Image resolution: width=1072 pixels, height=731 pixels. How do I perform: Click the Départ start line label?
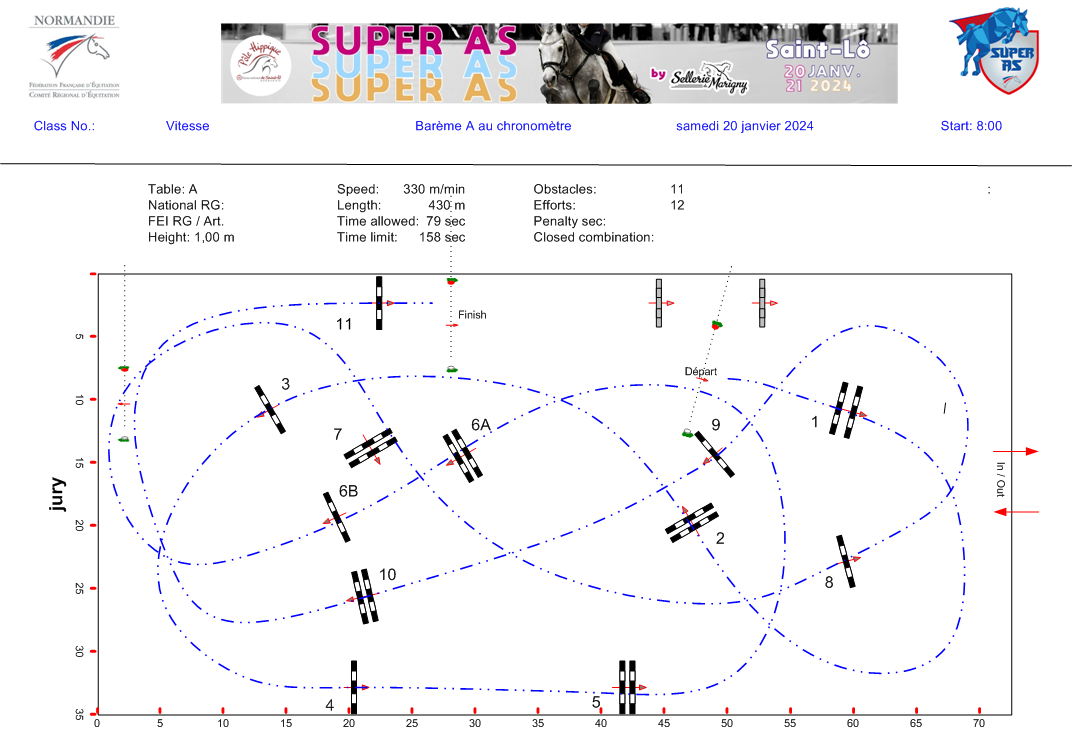(x=700, y=371)
